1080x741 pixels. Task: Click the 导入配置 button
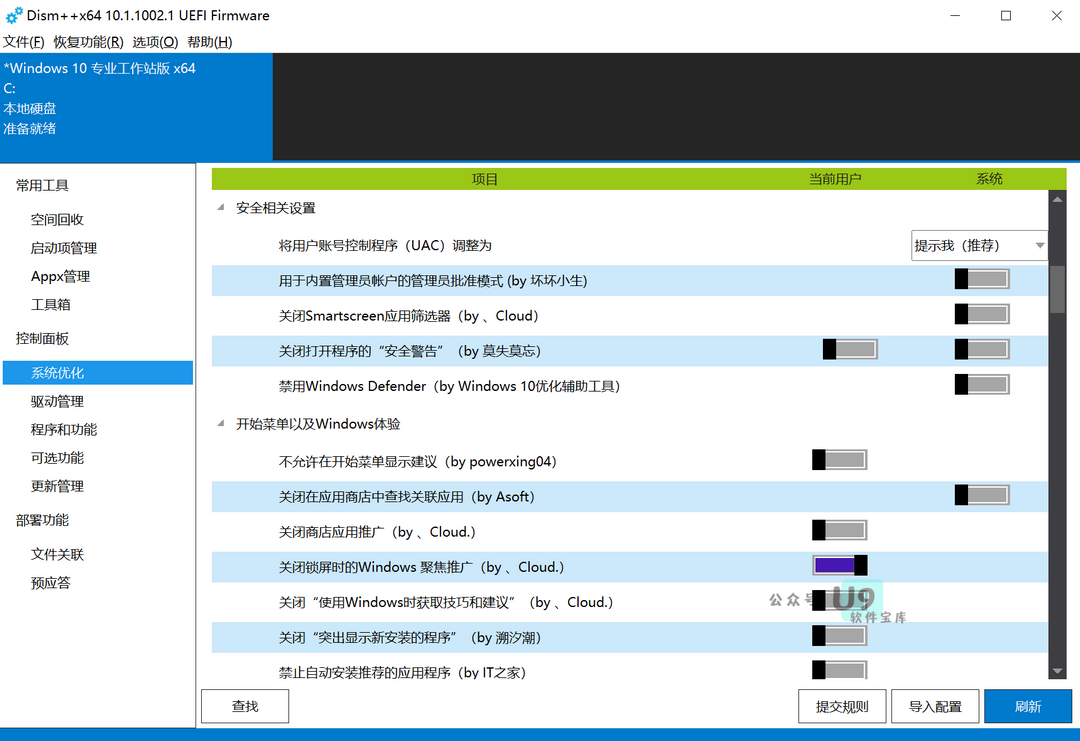pos(935,706)
